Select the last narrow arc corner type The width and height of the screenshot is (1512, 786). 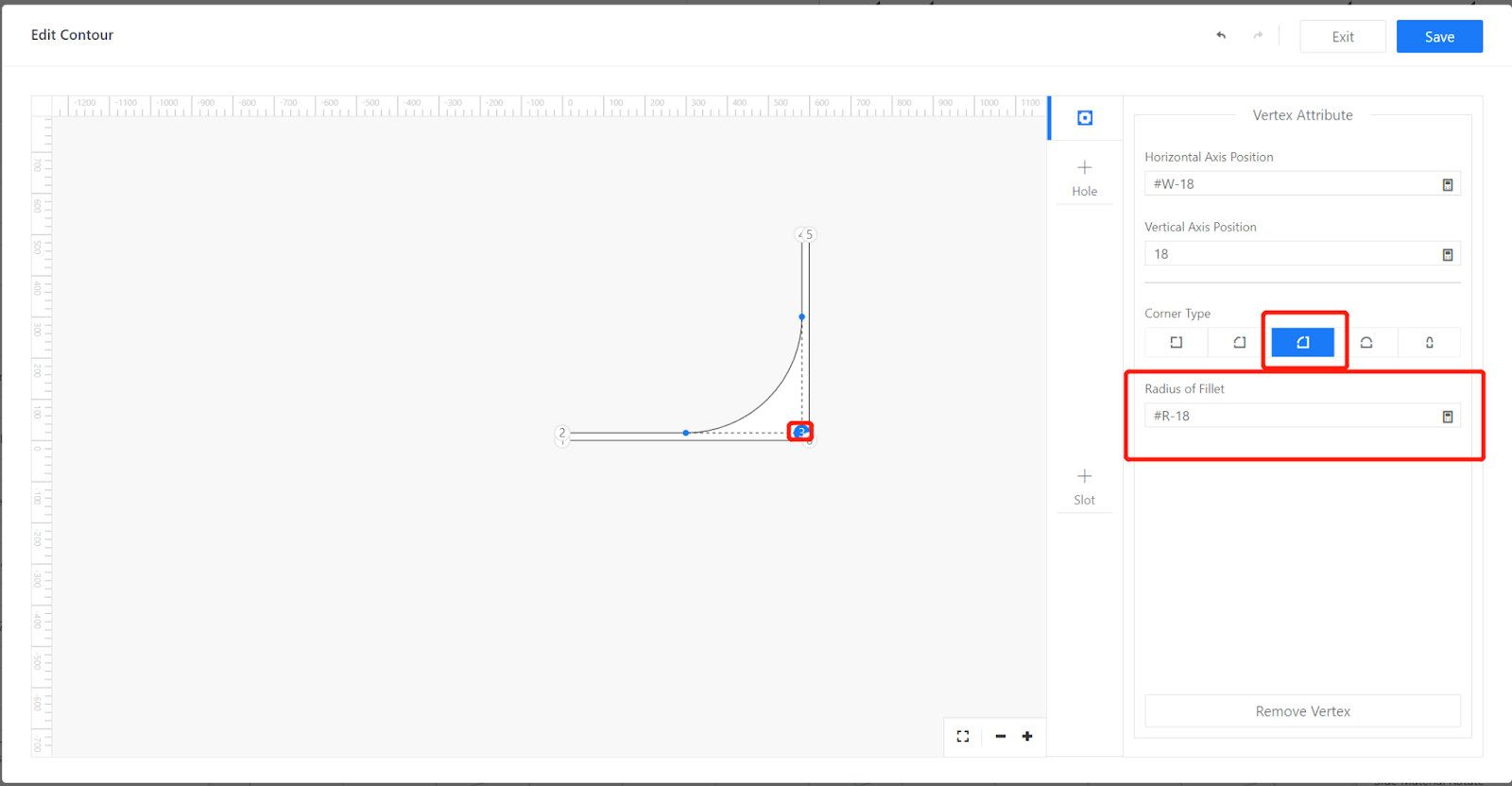tap(1430, 342)
